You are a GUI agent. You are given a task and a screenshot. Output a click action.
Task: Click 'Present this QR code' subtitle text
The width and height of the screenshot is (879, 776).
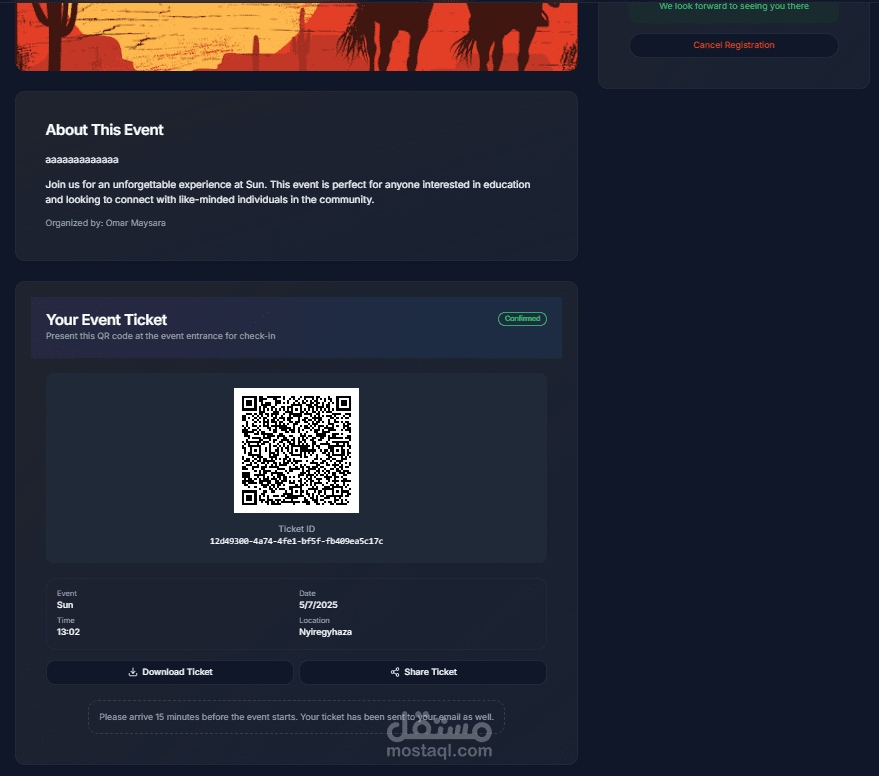161,336
